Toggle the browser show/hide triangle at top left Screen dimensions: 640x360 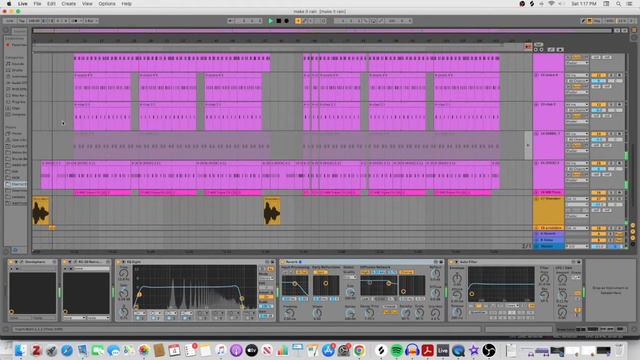(x=6, y=31)
